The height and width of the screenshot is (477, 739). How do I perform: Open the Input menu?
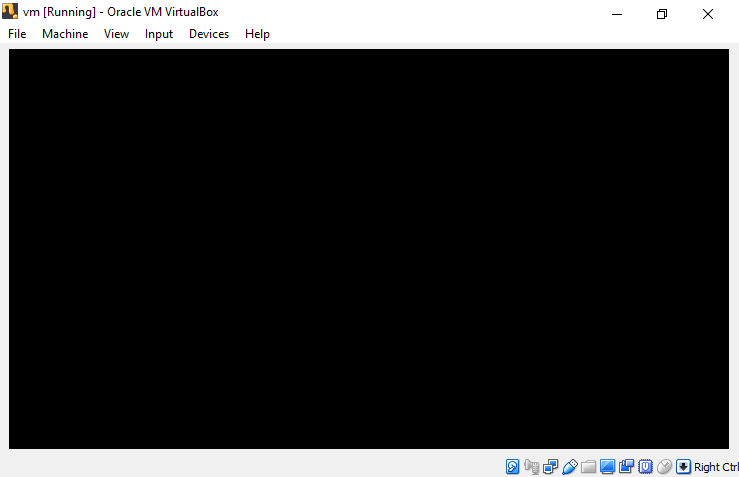point(159,34)
